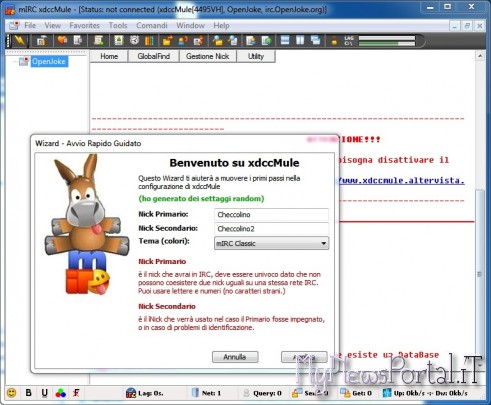
Task: Click the green "ho generato dei settaggi random" text
Action: (x=201, y=199)
